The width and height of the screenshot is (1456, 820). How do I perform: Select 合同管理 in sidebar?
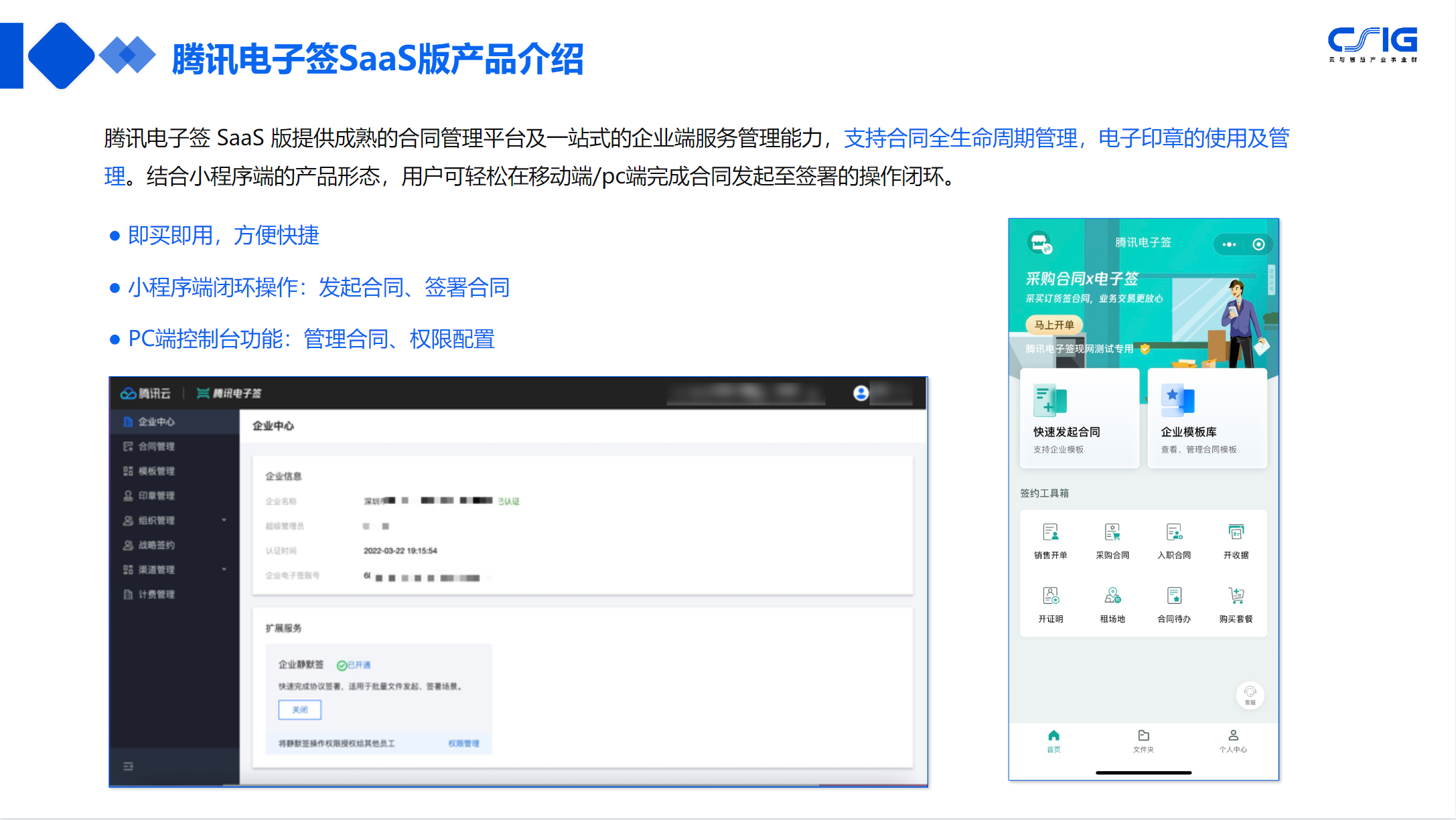tap(174, 446)
